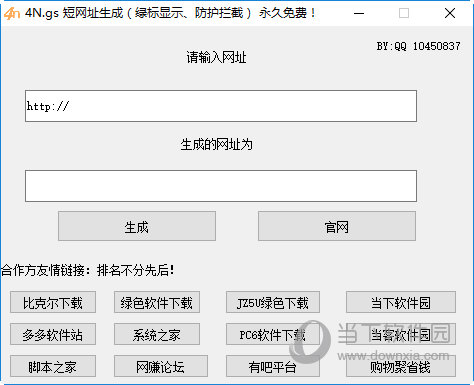The image size is (474, 385).
Task: Open the 绿色软件下载 partner link
Action: [157, 302]
